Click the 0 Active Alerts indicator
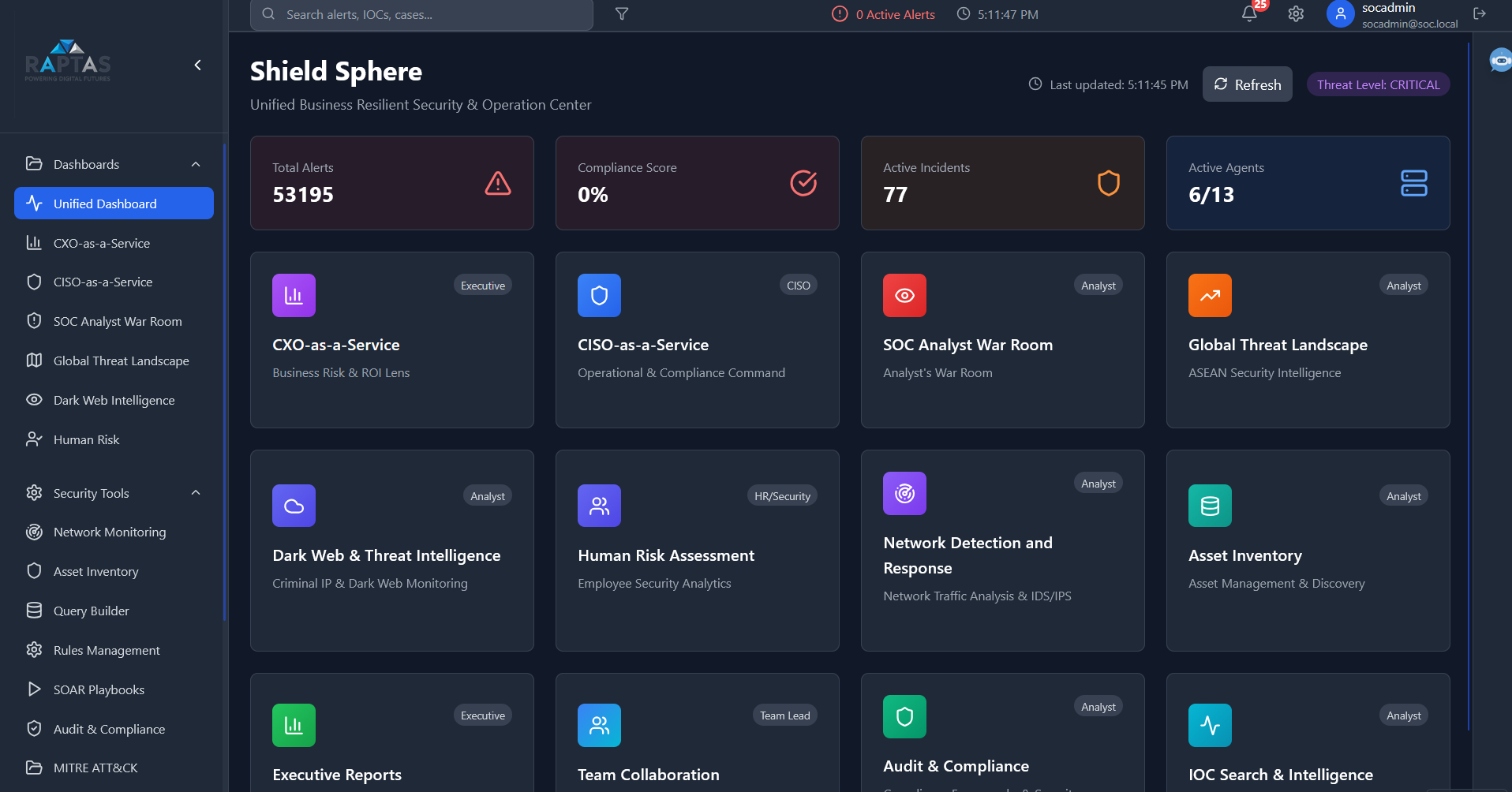Viewport: 1512px width, 792px height. 883,13
